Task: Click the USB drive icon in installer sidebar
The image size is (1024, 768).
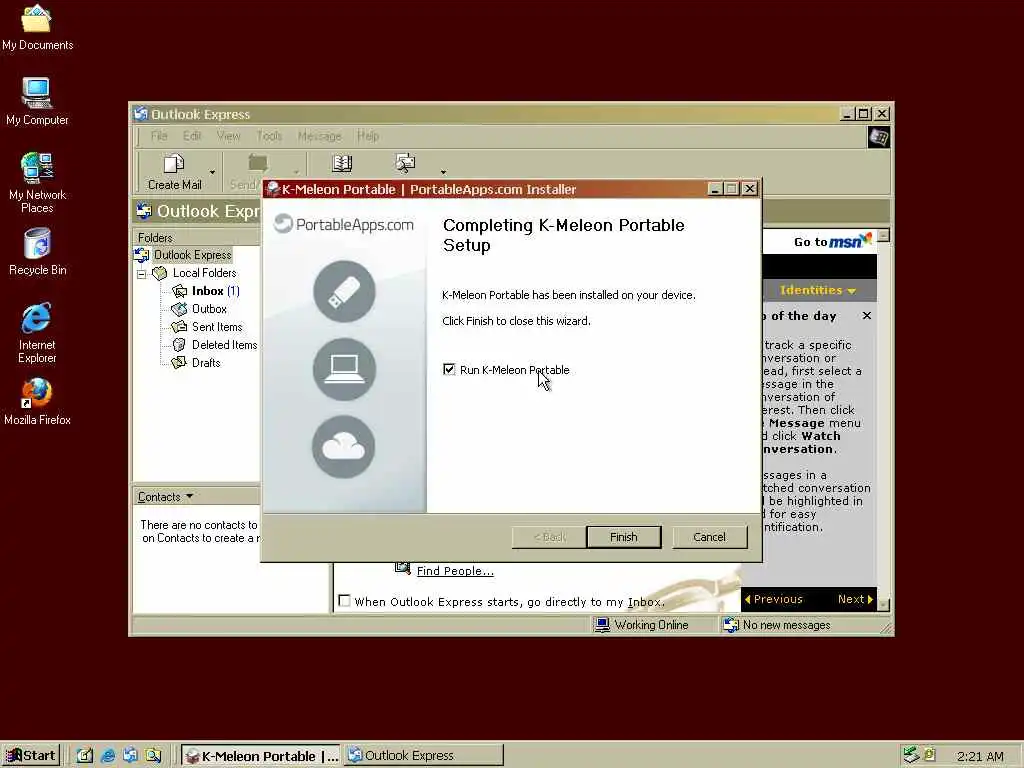Action: (344, 291)
